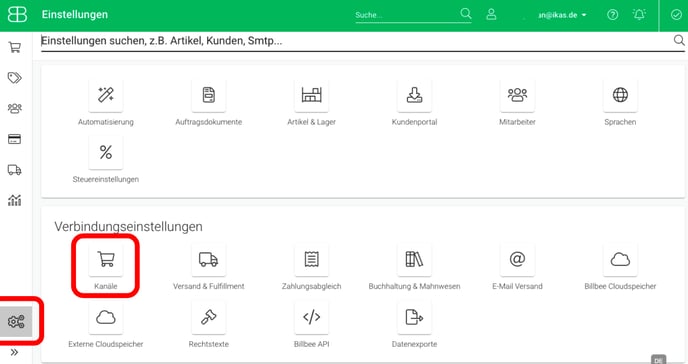Open user profile icon in header
This screenshot has width=688, height=364.
(x=491, y=14)
